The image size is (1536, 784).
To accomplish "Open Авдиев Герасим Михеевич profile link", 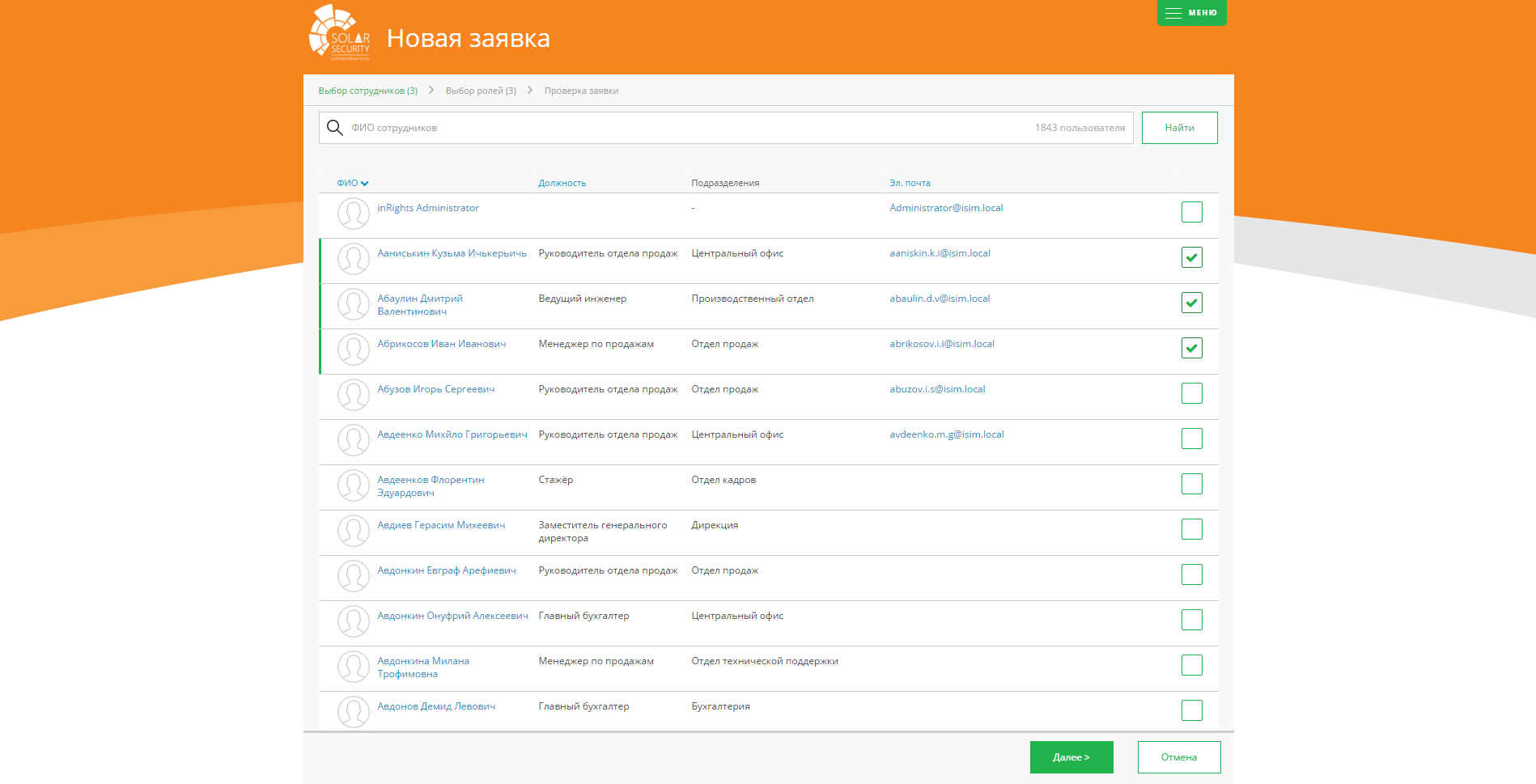I will click(441, 525).
